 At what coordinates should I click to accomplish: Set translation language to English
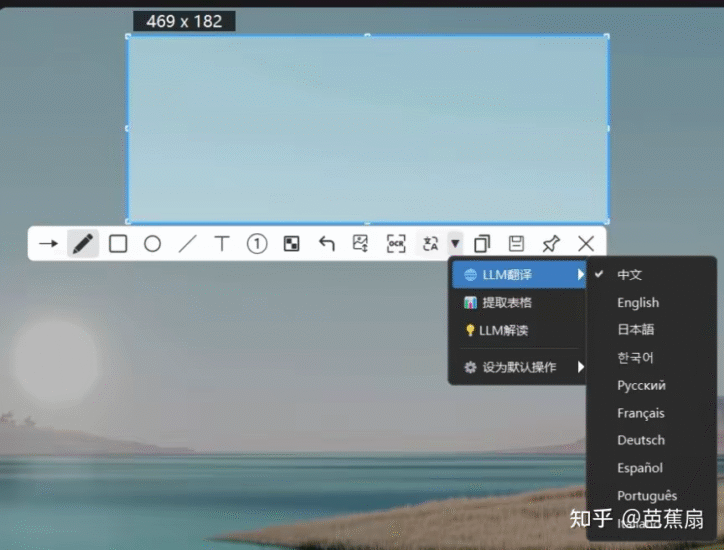click(638, 303)
